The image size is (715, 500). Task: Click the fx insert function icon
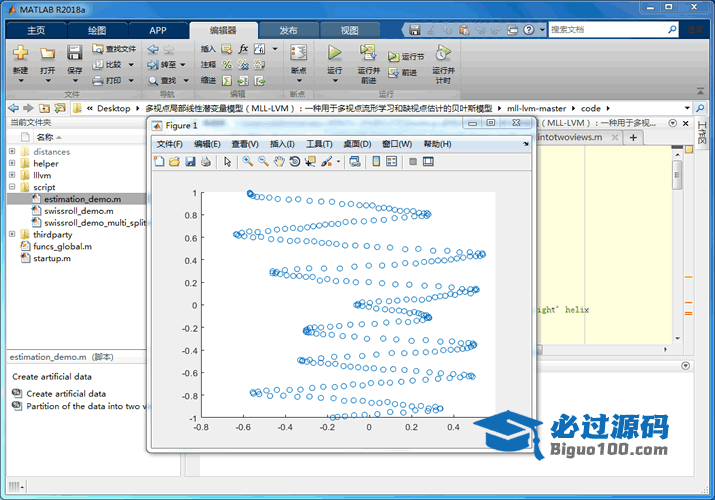point(244,49)
